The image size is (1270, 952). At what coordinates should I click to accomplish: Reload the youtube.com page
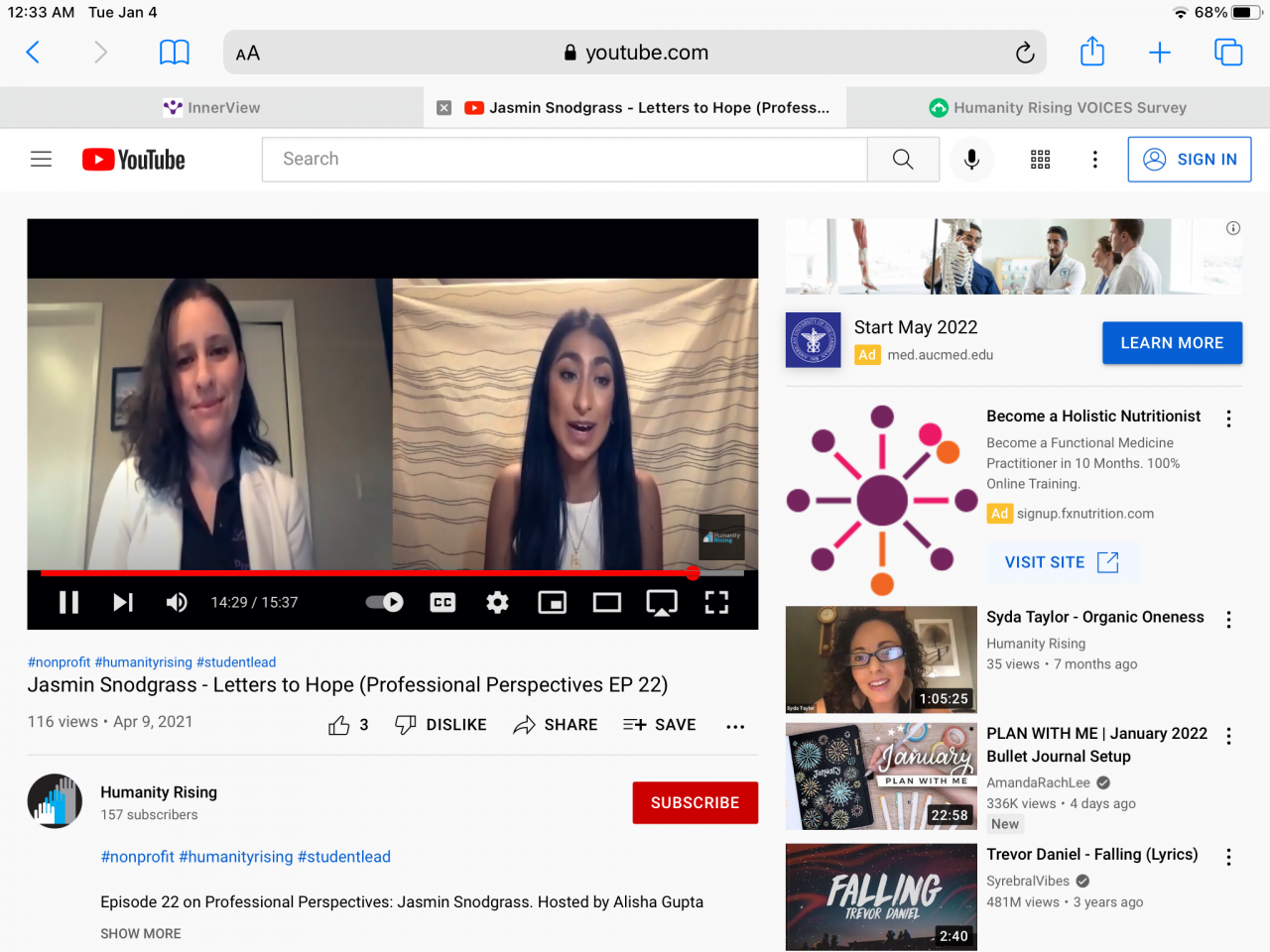(1025, 53)
